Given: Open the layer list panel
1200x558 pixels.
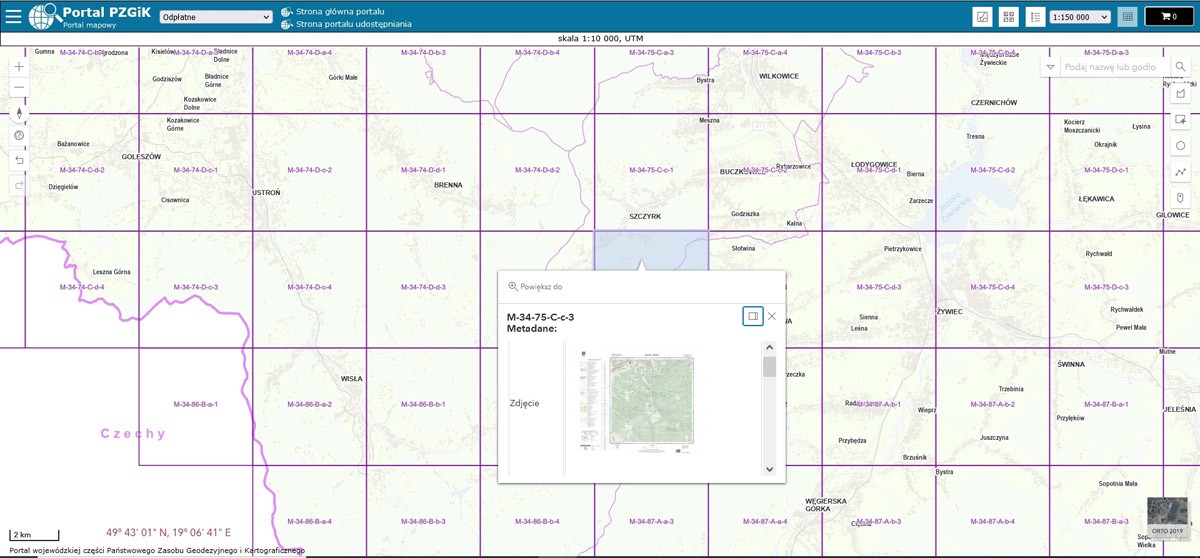Looking at the screenshot, I should click(x=1035, y=17).
